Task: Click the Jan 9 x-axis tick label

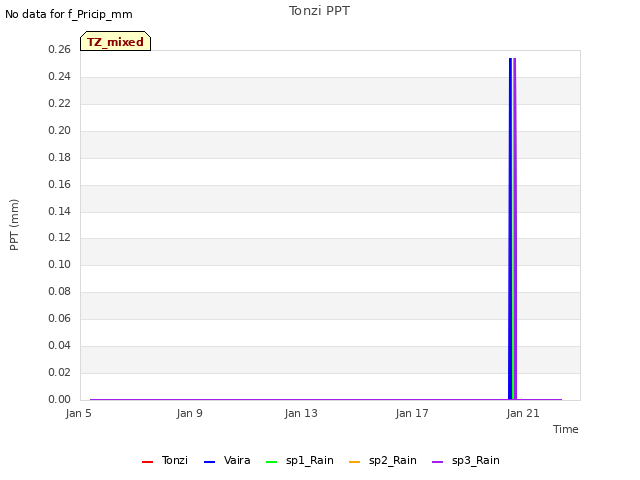Action: [189, 413]
